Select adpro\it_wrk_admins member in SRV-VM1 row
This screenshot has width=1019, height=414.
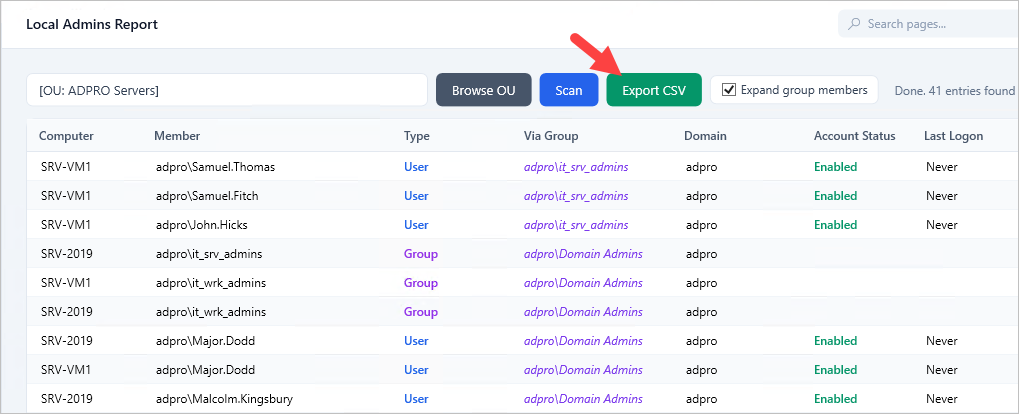(211, 283)
